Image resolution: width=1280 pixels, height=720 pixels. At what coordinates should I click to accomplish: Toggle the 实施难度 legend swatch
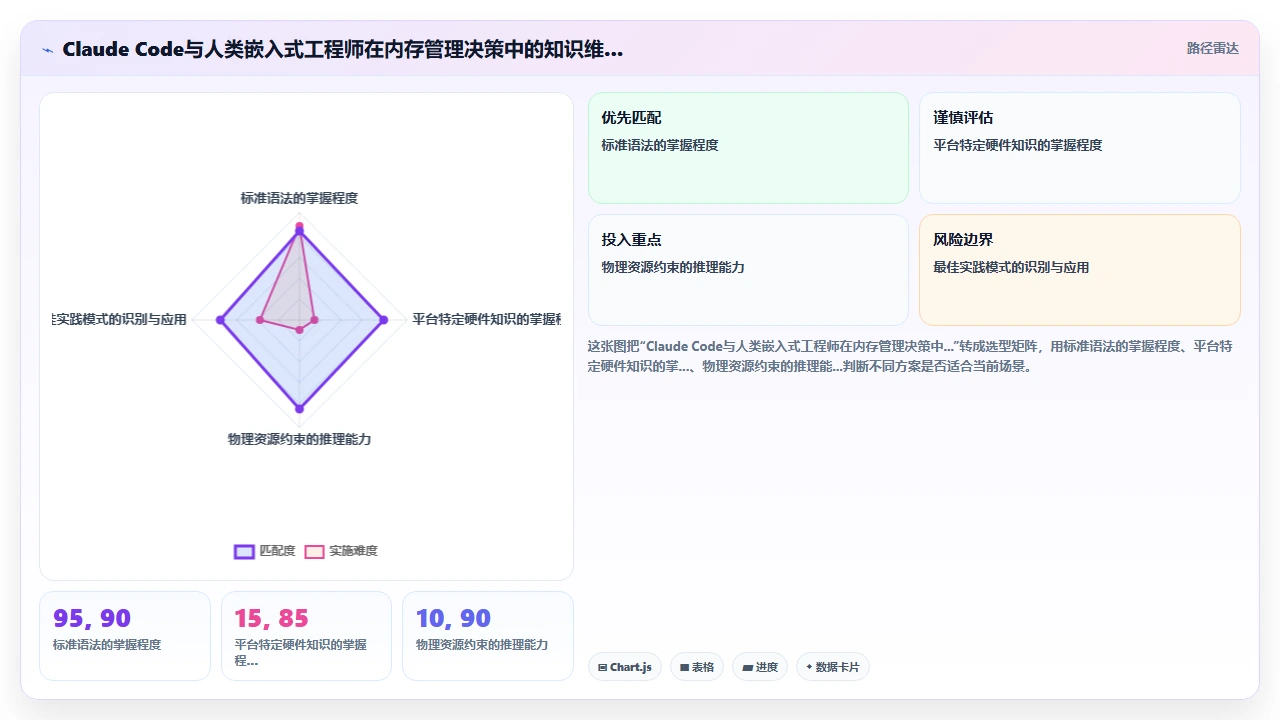(314, 551)
